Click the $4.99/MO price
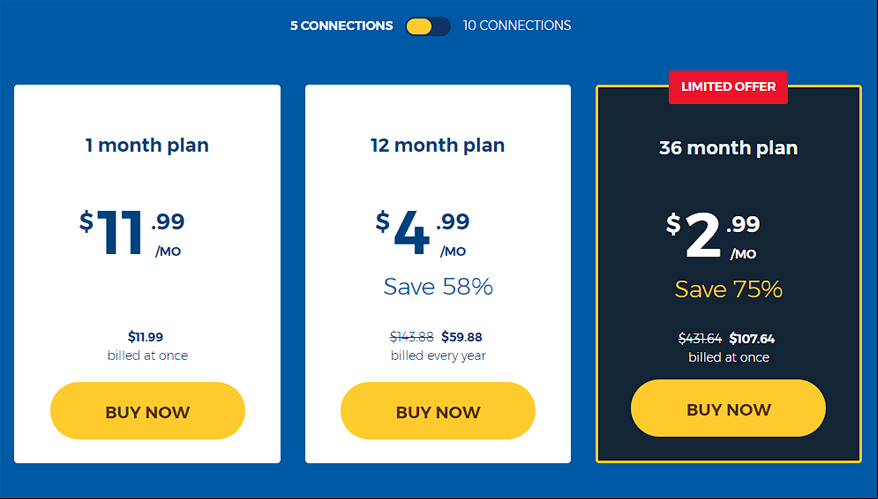Screen dimensions: 878x499 point(423,233)
